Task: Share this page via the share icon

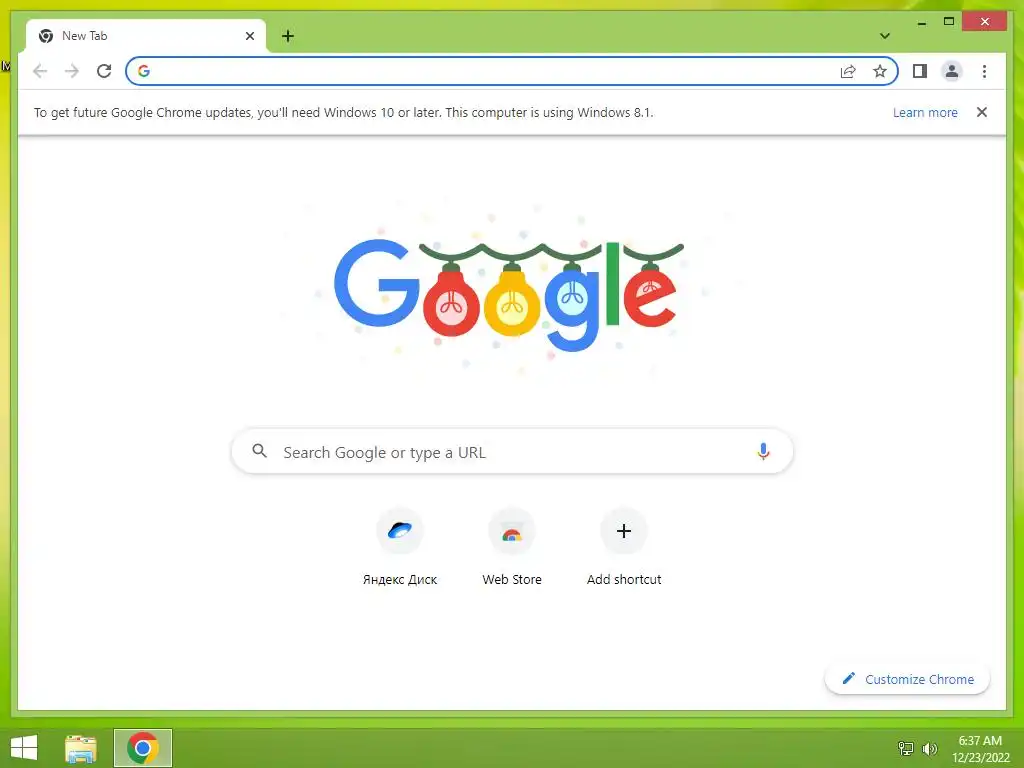Action: click(x=848, y=71)
